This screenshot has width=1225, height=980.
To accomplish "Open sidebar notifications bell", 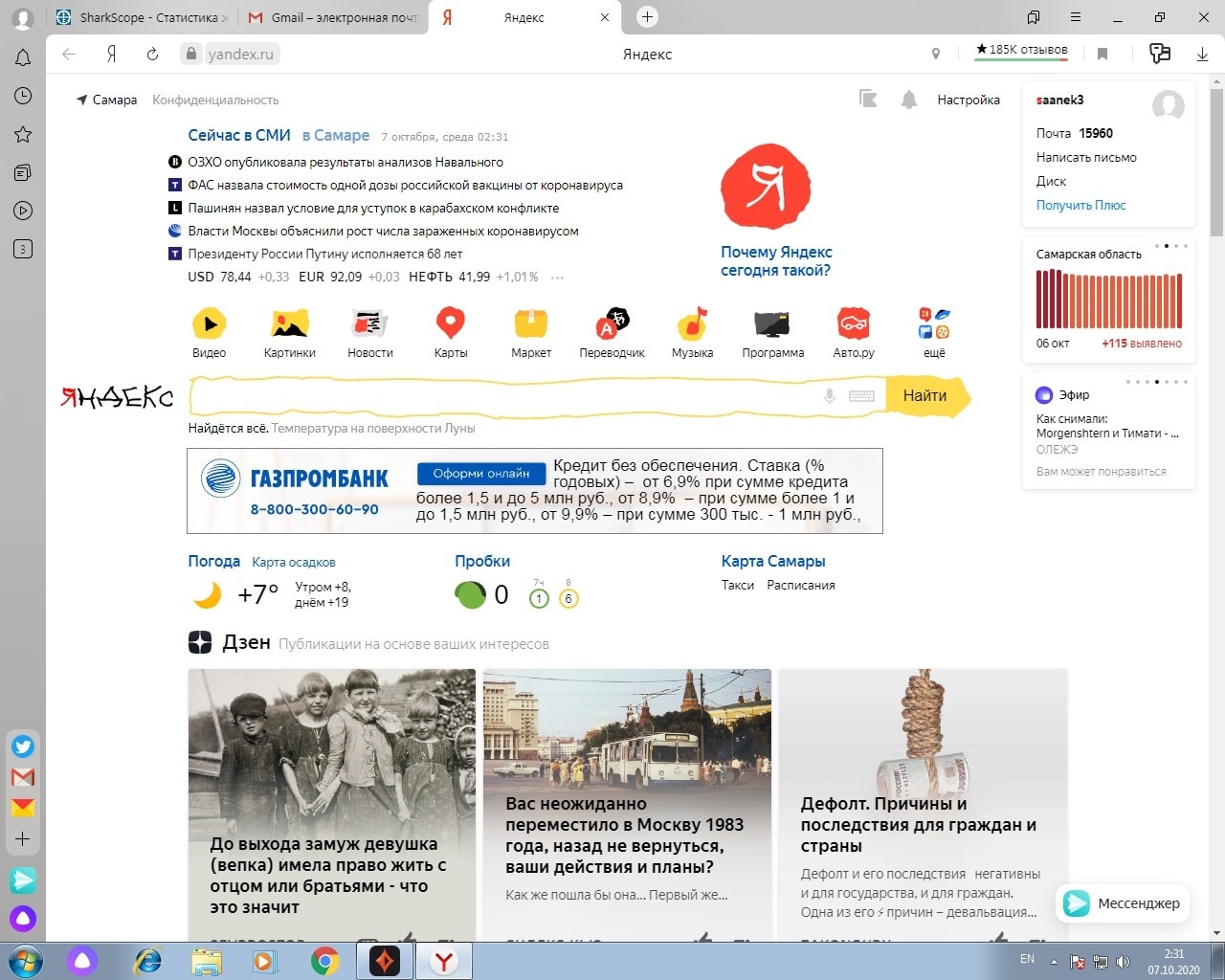I will pyautogui.click(x=23, y=58).
